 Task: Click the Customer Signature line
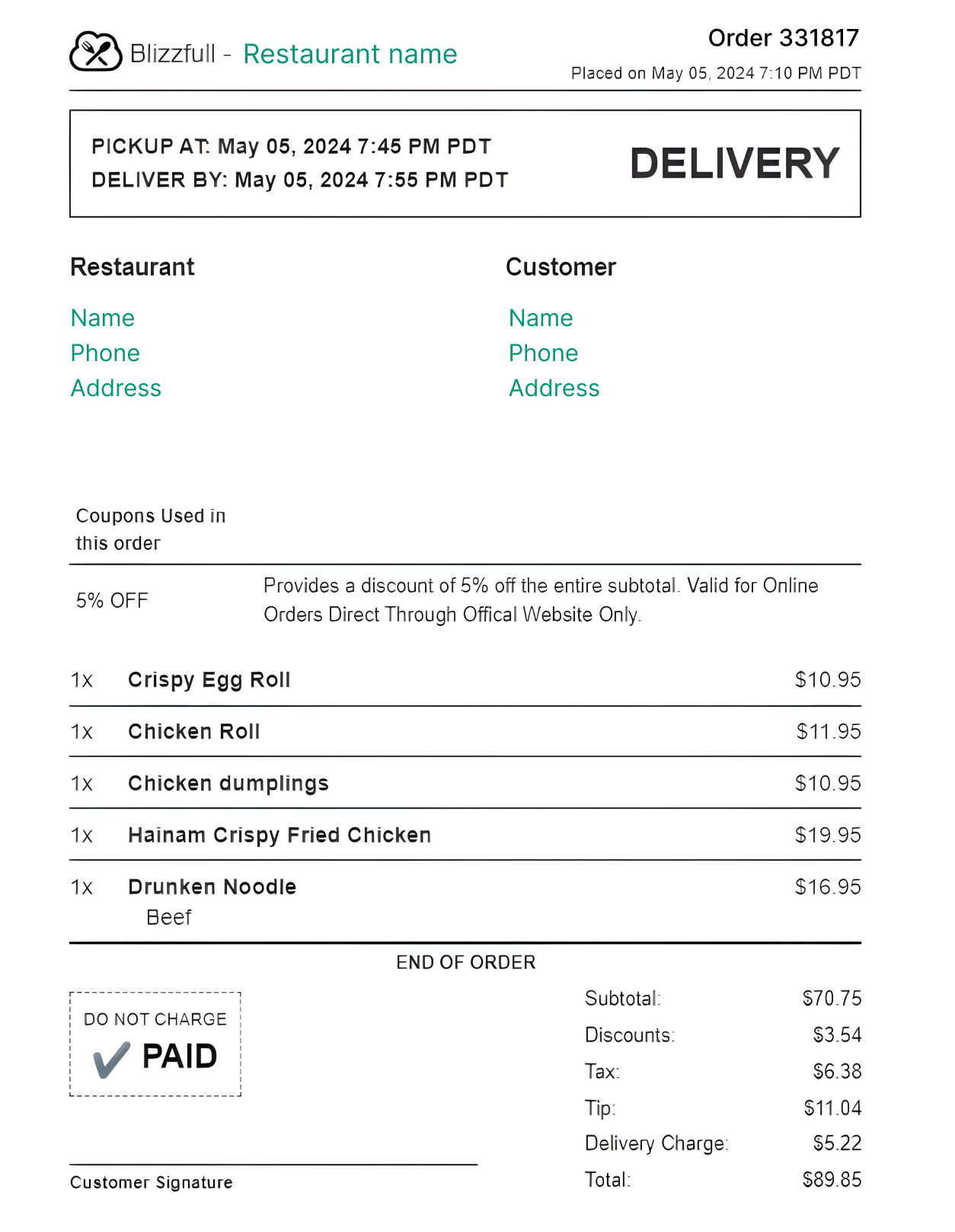(273, 1164)
